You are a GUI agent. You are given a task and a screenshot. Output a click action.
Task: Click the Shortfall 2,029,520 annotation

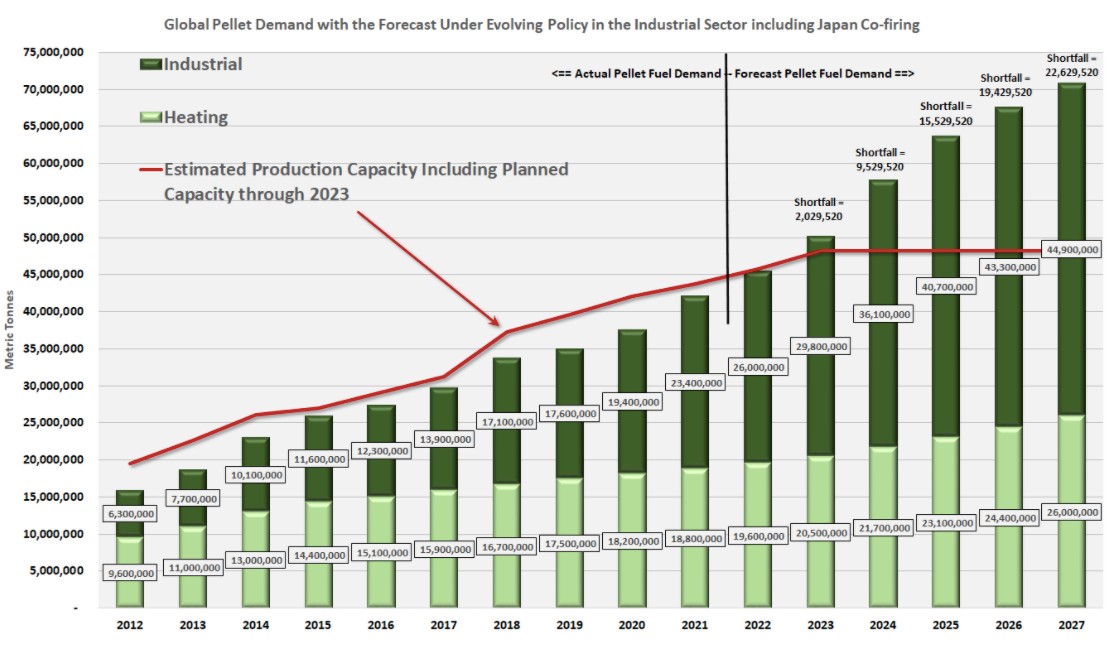pyautogui.click(x=818, y=209)
